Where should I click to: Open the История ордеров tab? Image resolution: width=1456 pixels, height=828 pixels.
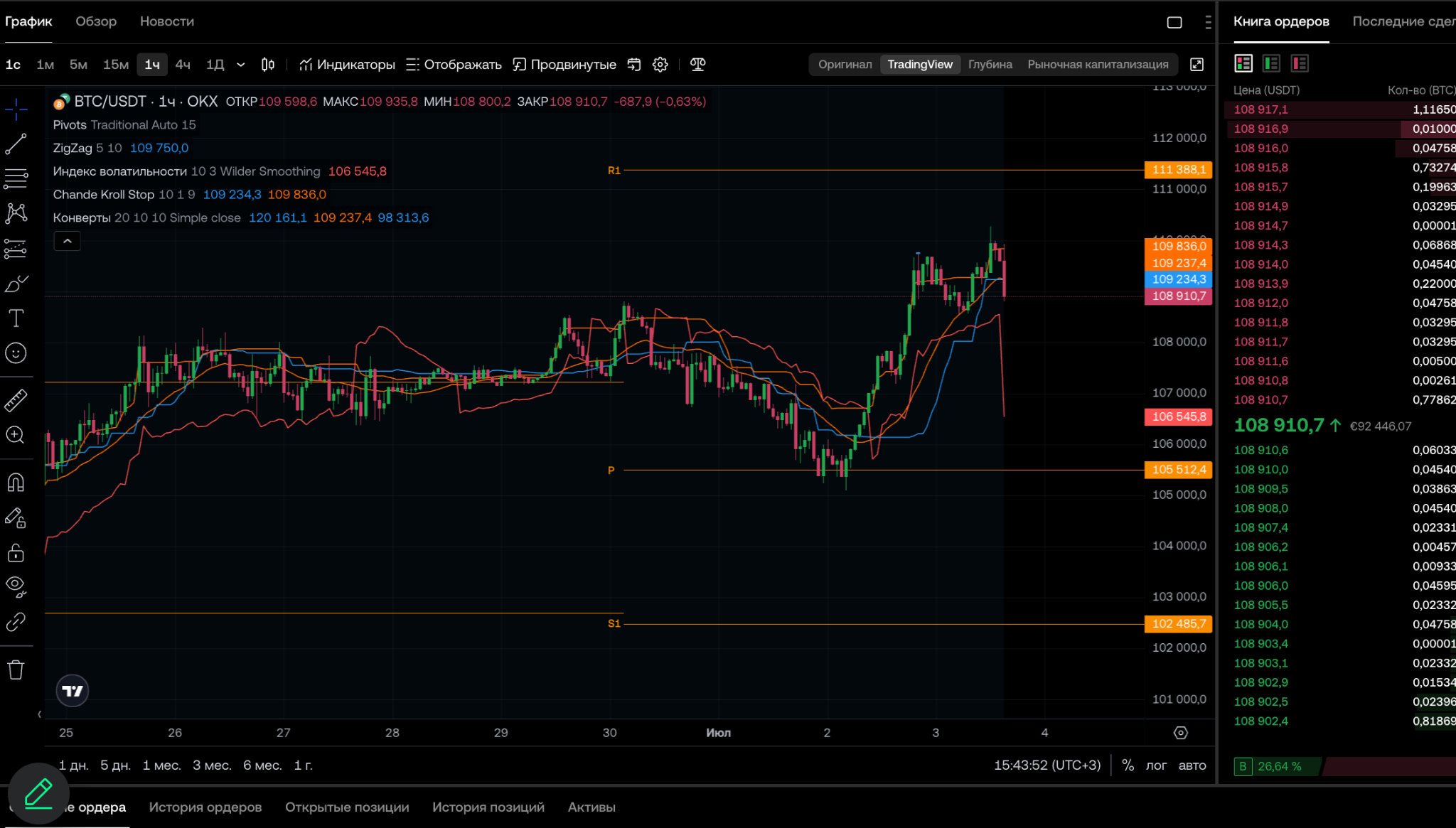click(205, 807)
